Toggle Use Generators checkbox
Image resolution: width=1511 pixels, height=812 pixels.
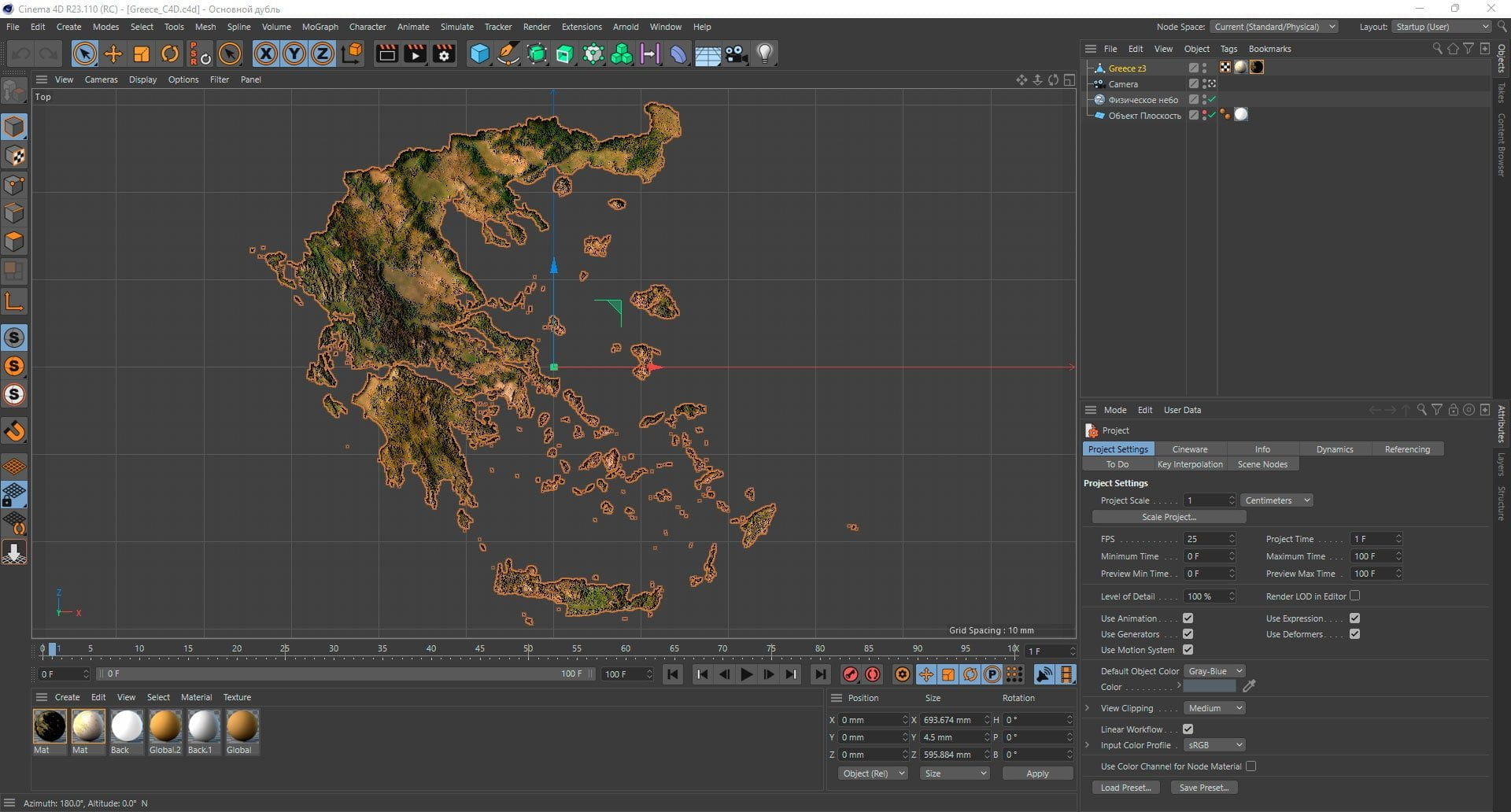click(x=1188, y=634)
